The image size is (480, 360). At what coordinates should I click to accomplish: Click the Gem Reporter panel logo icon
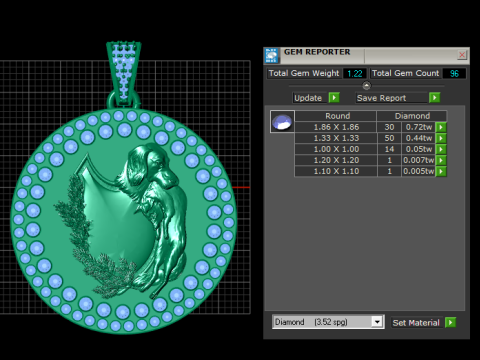click(272, 55)
